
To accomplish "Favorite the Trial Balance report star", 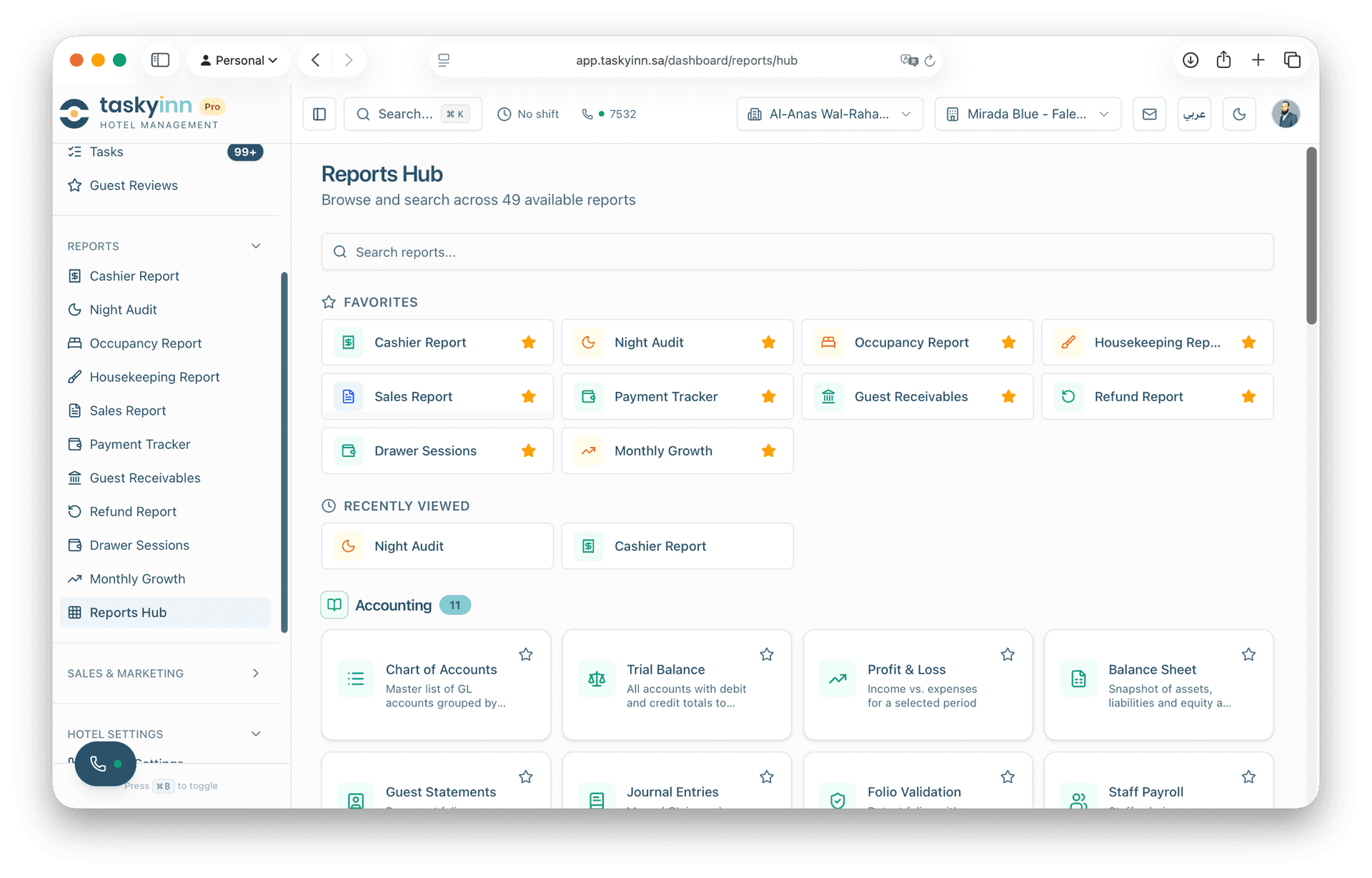I will tap(767, 654).
